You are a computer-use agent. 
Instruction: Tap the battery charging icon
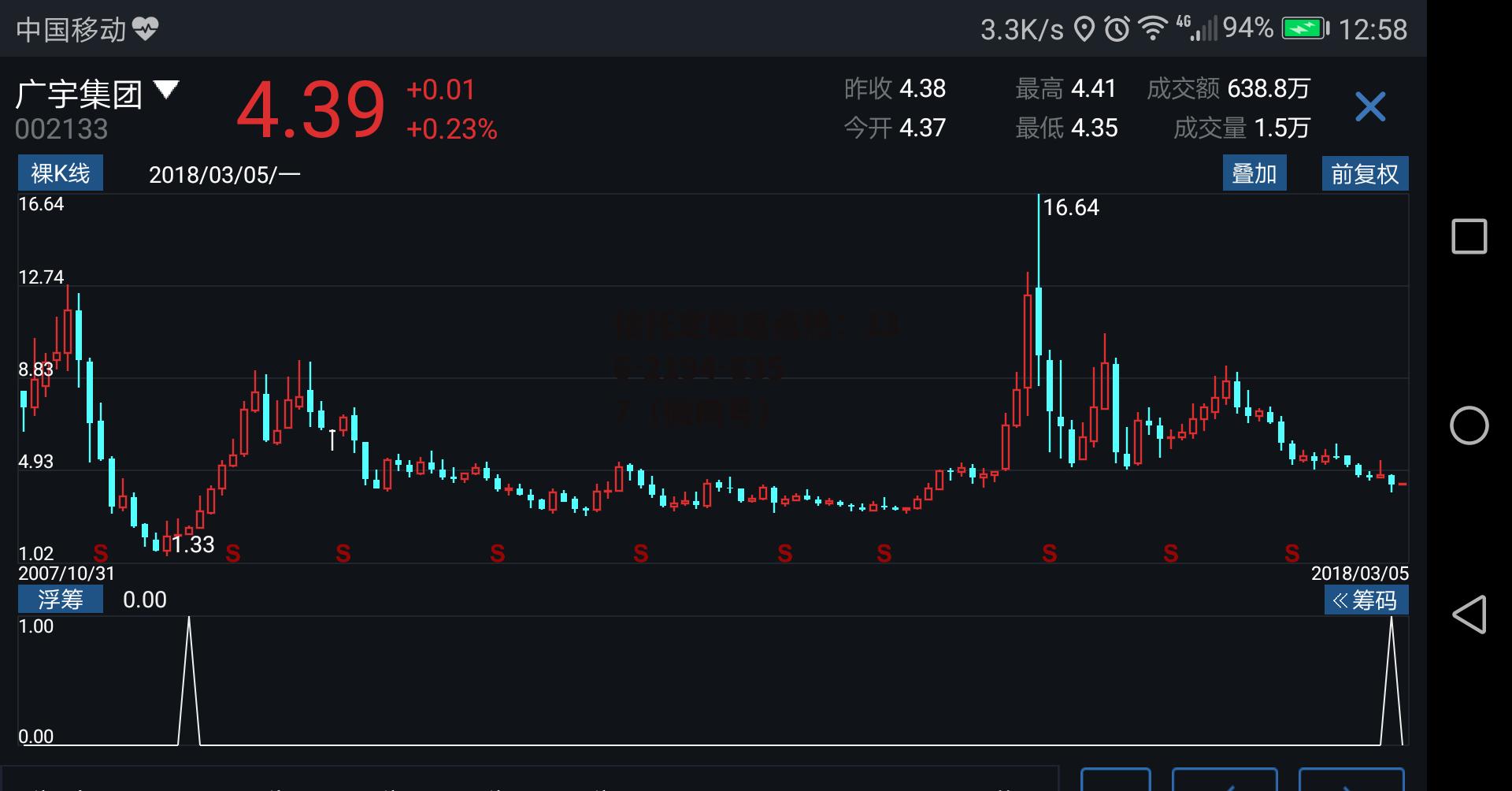pos(1306,29)
